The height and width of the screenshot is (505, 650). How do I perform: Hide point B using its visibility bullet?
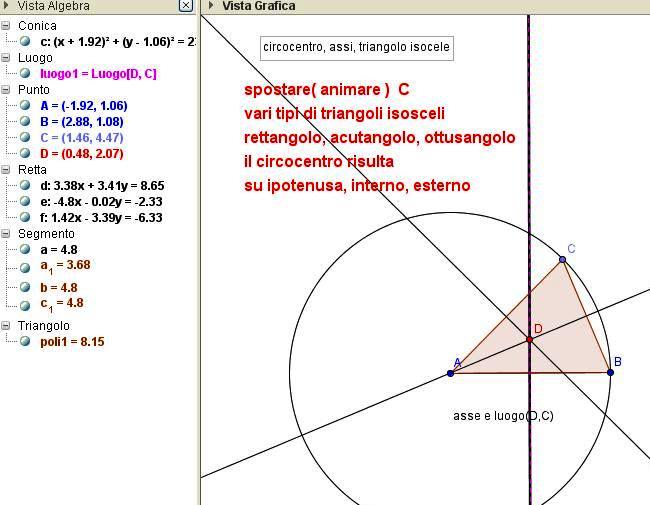click(x=25, y=121)
